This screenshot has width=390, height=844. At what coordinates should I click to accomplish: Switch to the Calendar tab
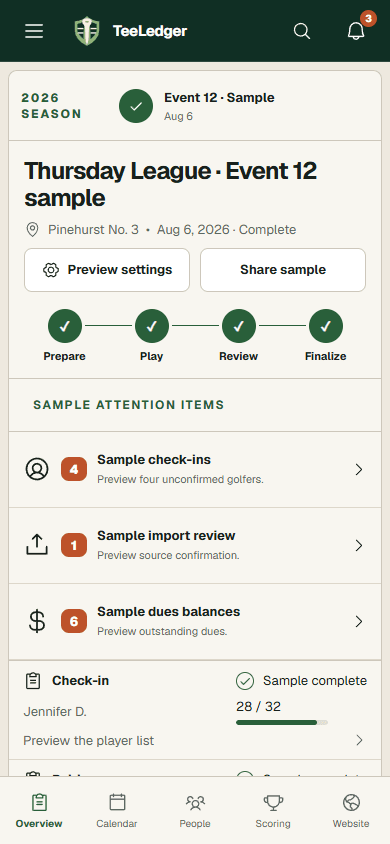pyautogui.click(x=117, y=810)
